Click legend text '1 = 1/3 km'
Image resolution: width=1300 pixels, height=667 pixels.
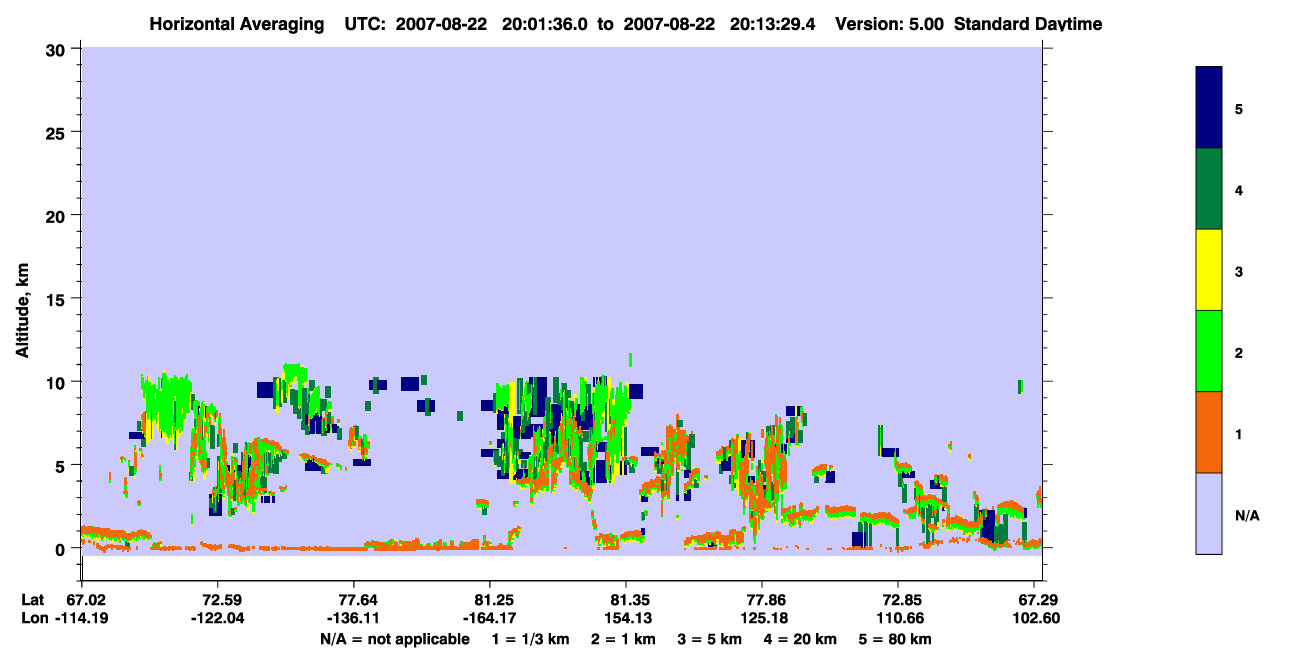pos(532,639)
